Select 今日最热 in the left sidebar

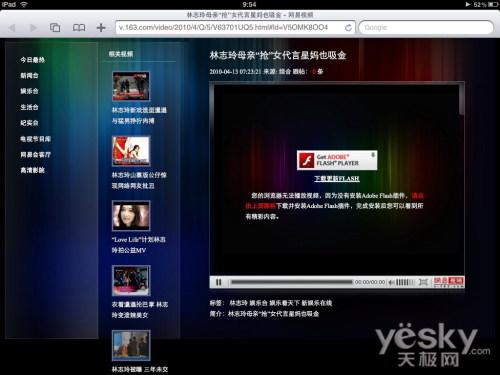pos(32,60)
